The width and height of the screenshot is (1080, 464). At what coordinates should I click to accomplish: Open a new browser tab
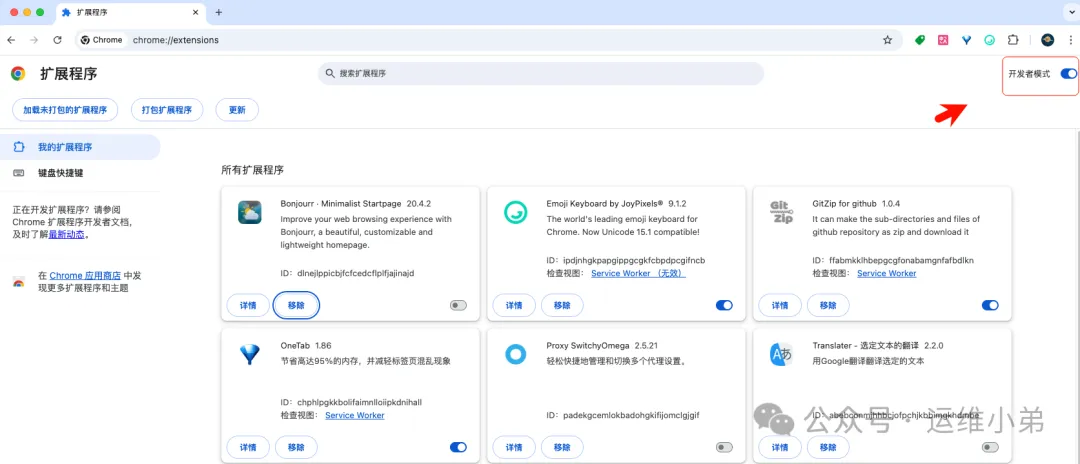[219, 12]
